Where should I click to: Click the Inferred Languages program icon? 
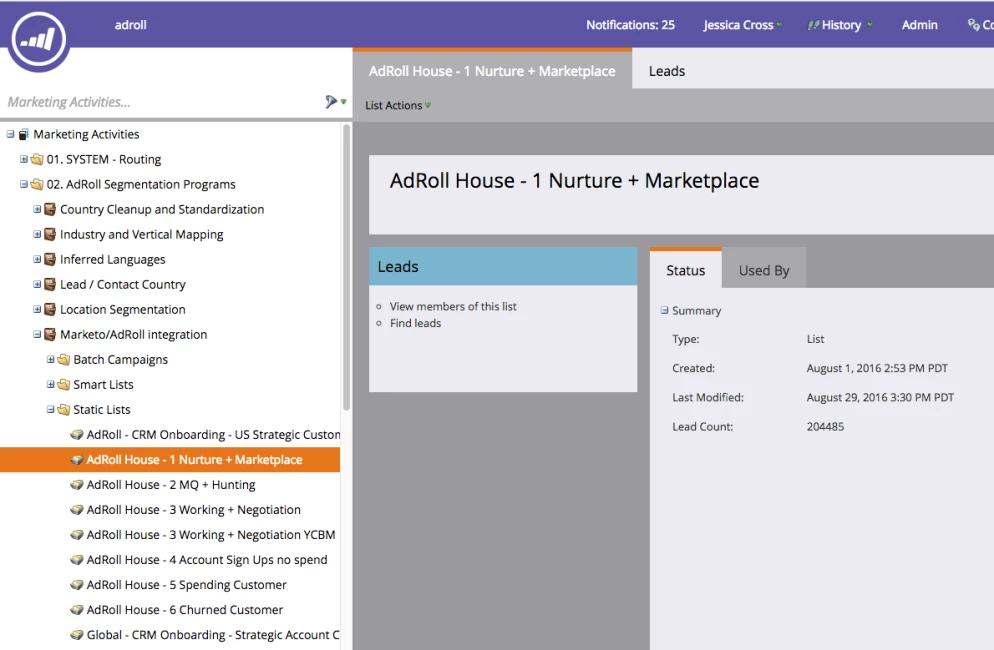click(50, 259)
